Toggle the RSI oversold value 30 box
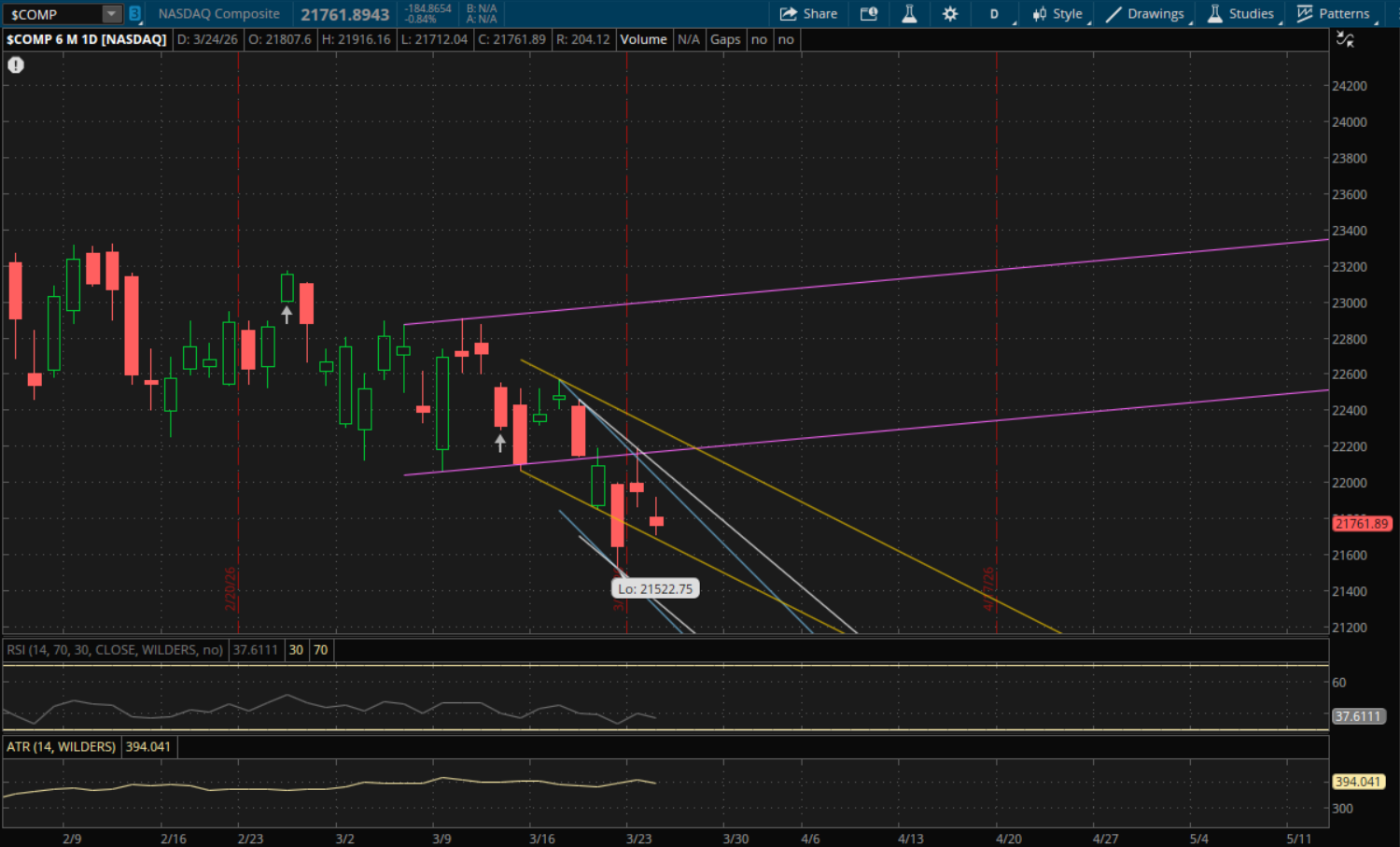Viewport: 1400px width, 847px height. 296,650
